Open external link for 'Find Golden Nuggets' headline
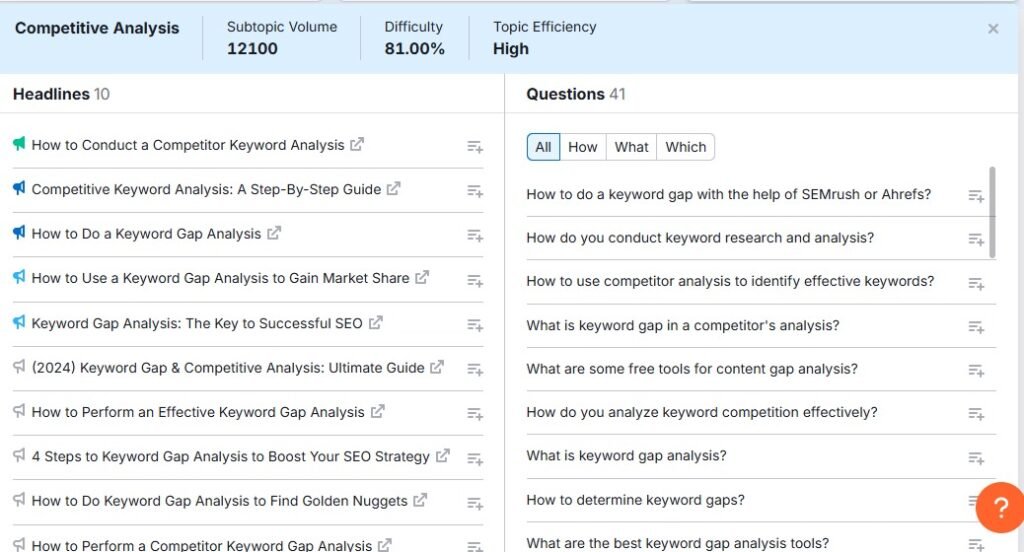This screenshot has width=1024, height=552. [x=420, y=500]
